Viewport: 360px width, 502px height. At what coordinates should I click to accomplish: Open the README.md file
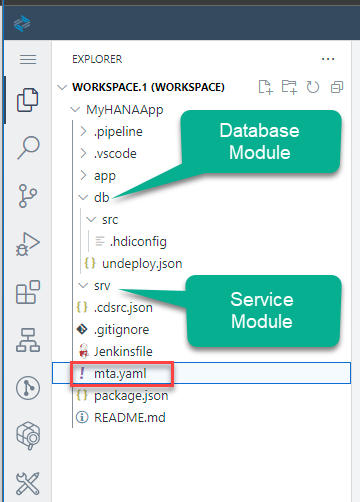[130, 418]
